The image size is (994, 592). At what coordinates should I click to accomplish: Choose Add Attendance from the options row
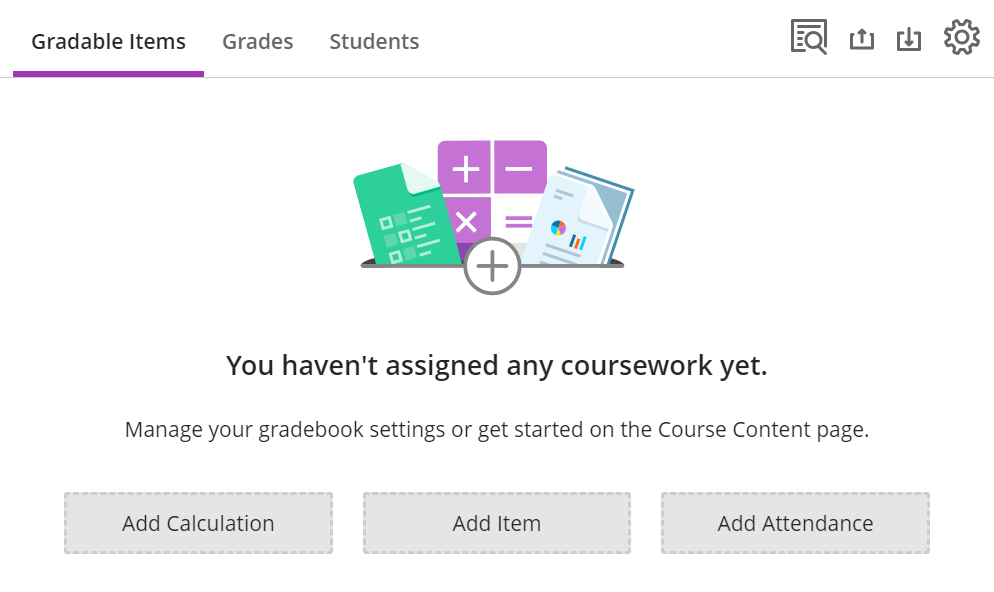click(x=795, y=523)
